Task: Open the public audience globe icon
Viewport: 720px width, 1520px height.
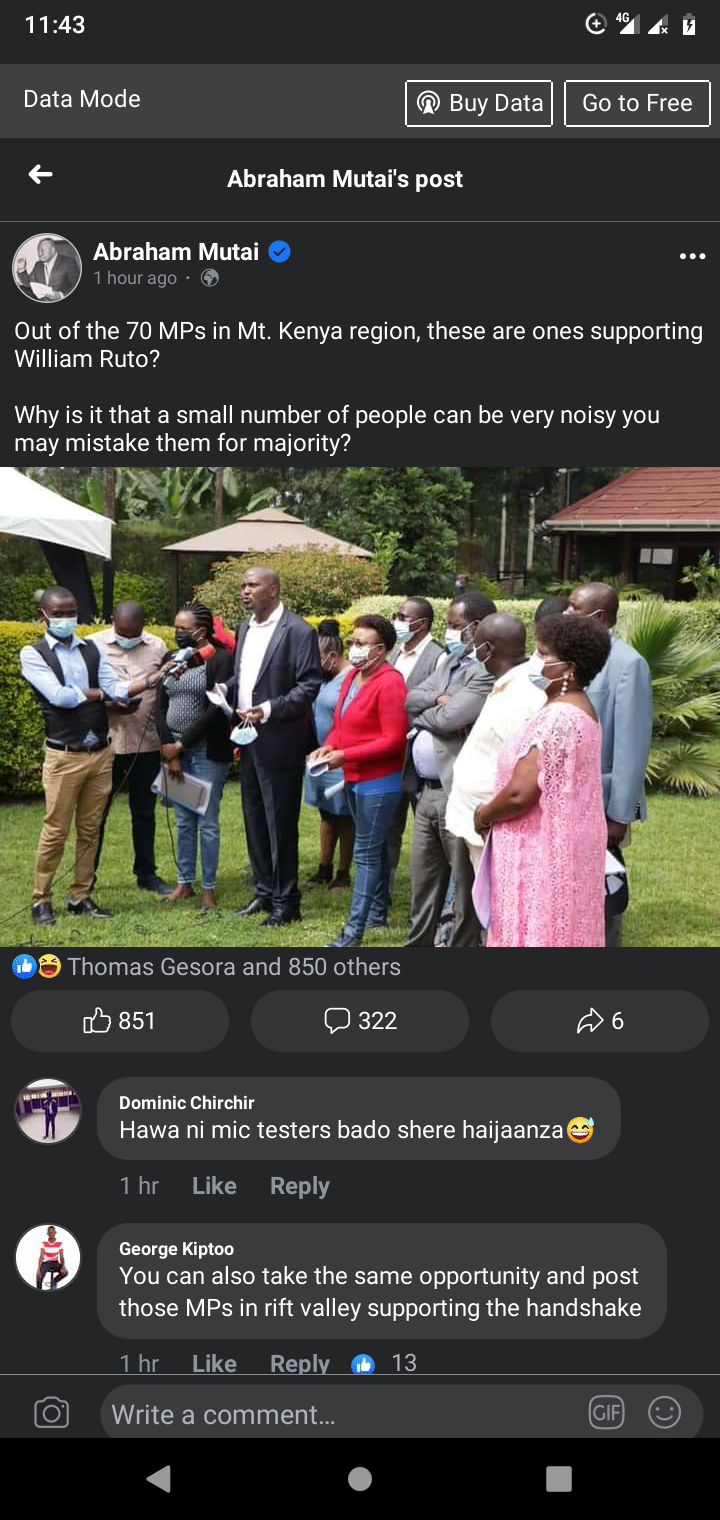Action: click(x=209, y=278)
